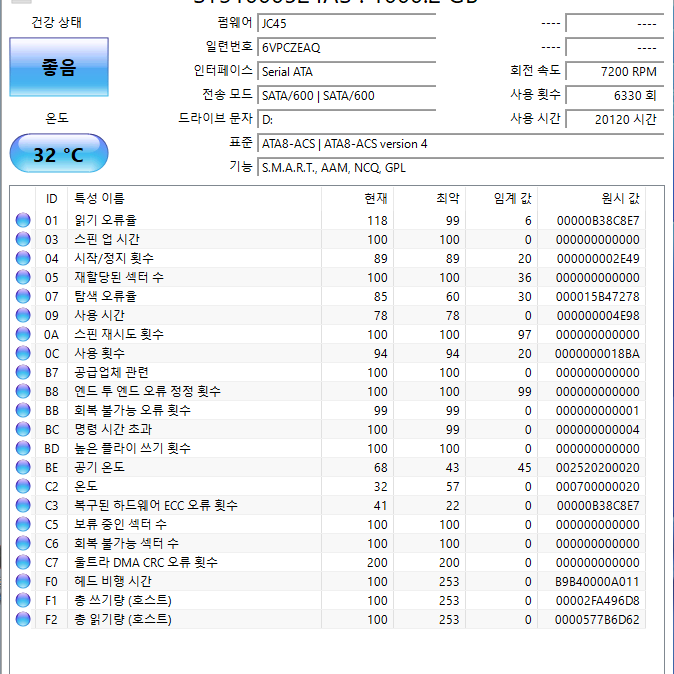Click raw value 002520200020
This screenshot has height=674, width=674.
pyautogui.click(x=597, y=468)
